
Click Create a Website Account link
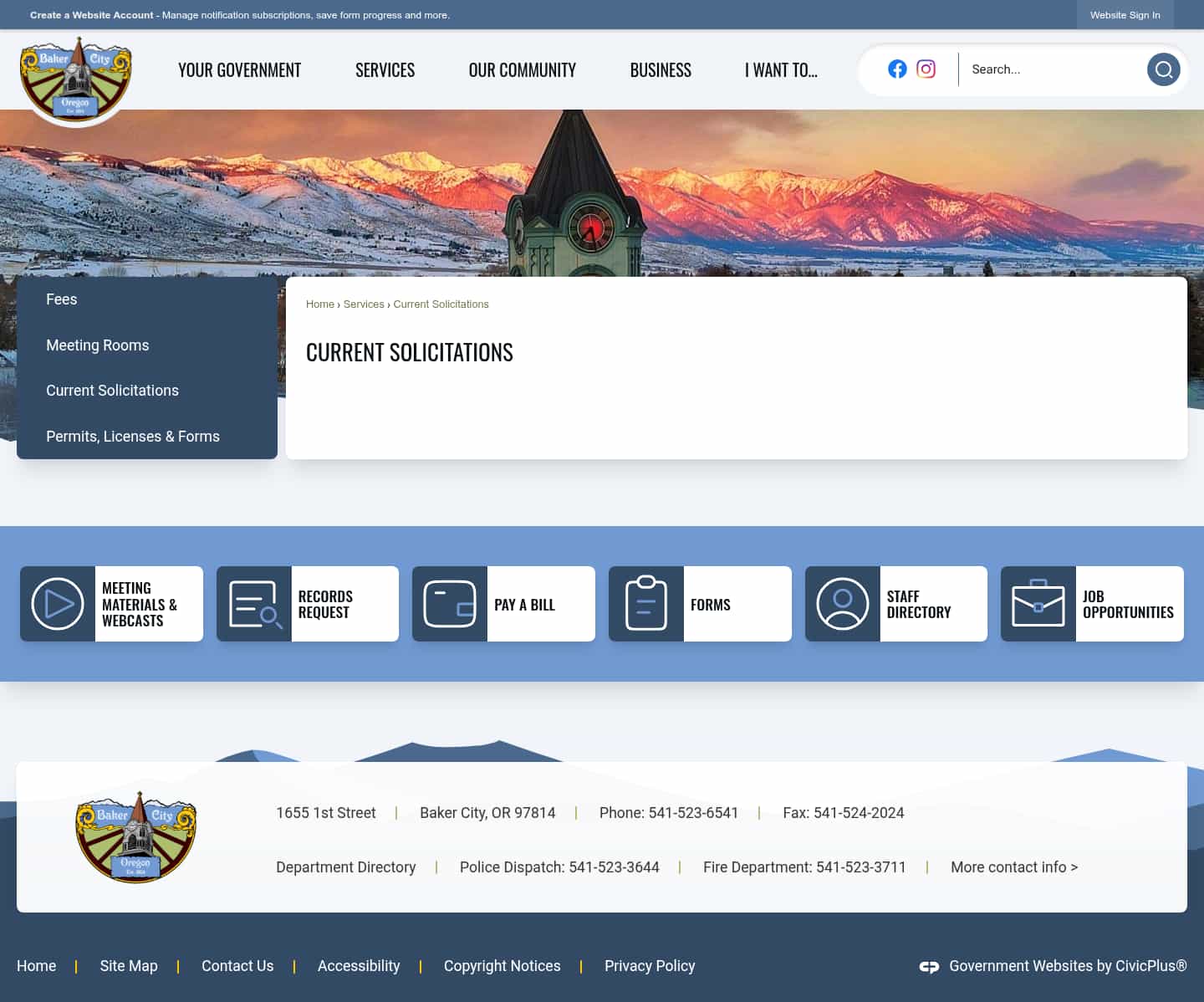click(92, 15)
